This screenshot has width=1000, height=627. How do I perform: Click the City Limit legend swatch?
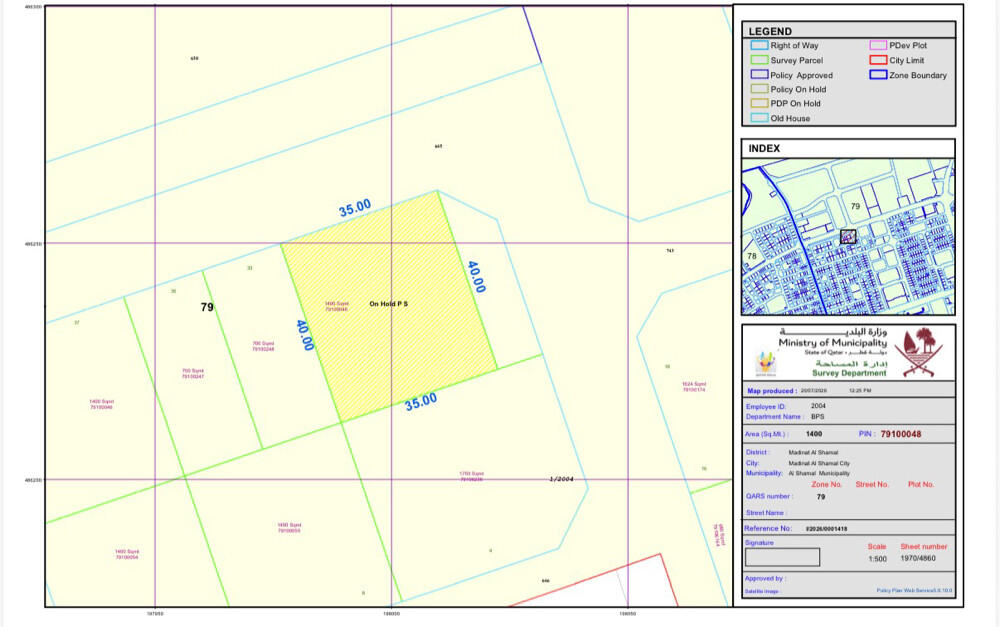(x=878, y=60)
